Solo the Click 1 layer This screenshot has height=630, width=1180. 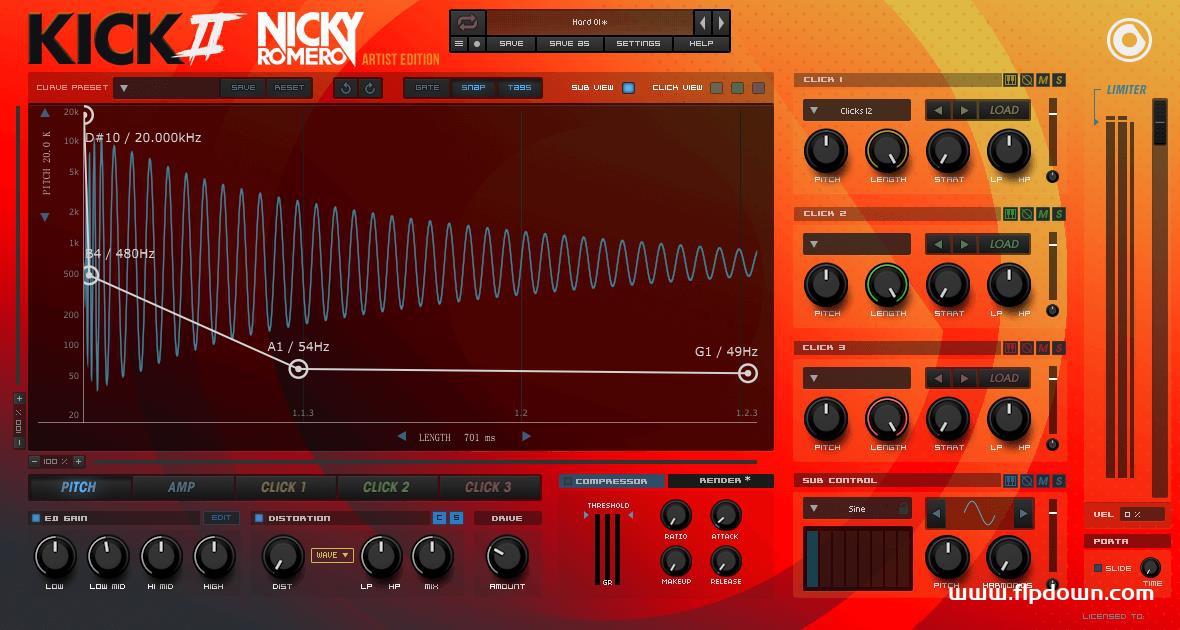[1059, 80]
